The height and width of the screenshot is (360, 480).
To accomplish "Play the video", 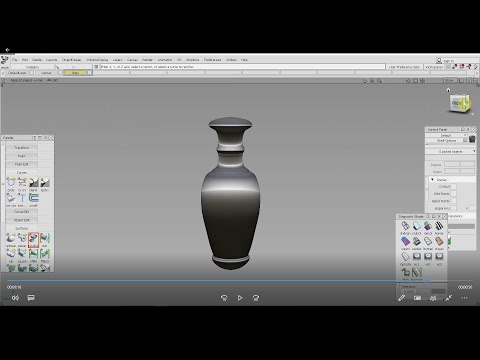I will (x=240, y=298).
